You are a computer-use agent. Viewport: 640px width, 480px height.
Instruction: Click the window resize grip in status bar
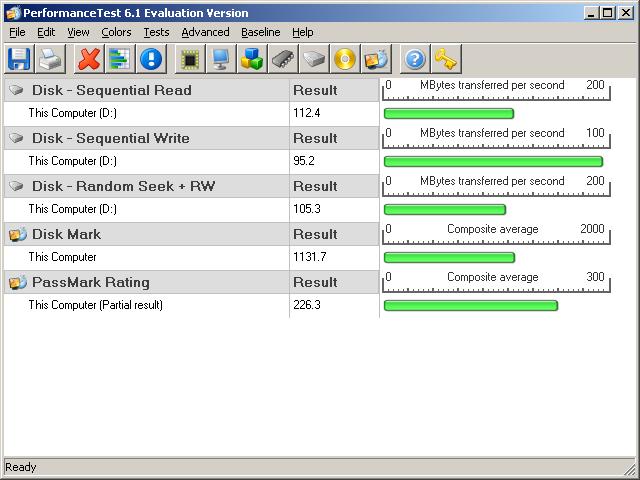click(x=631, y=471)
